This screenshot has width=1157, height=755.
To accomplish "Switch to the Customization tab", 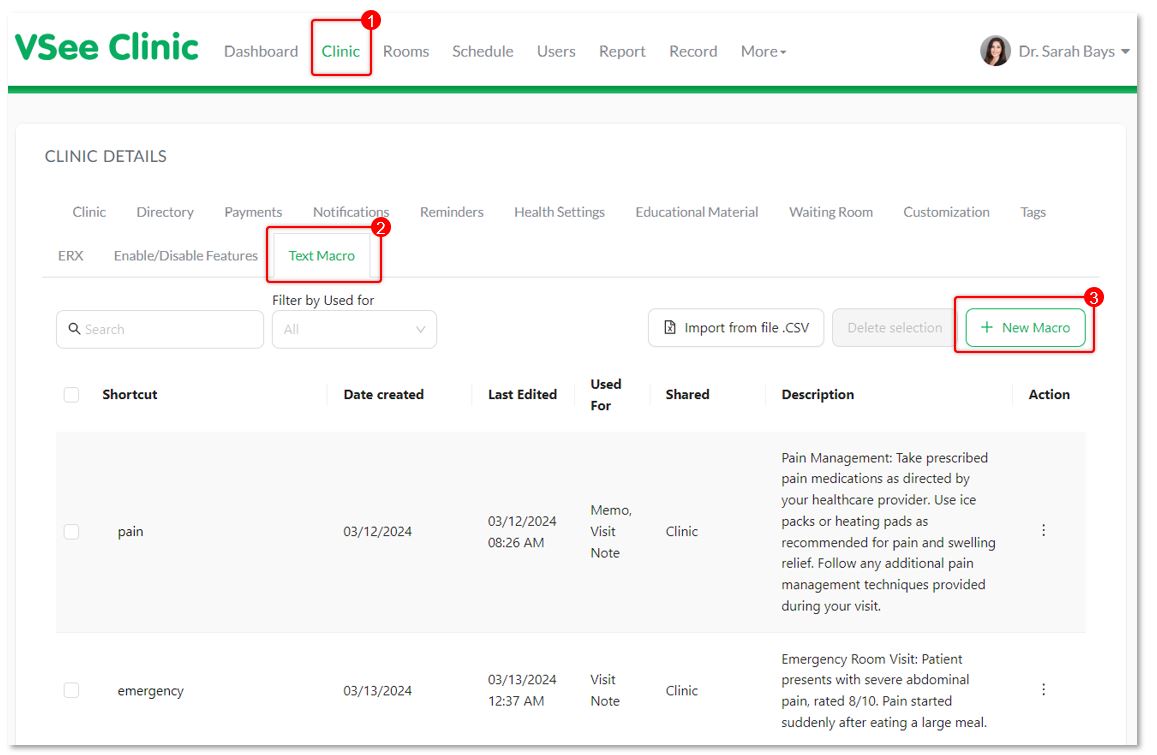I will [946, 212].
